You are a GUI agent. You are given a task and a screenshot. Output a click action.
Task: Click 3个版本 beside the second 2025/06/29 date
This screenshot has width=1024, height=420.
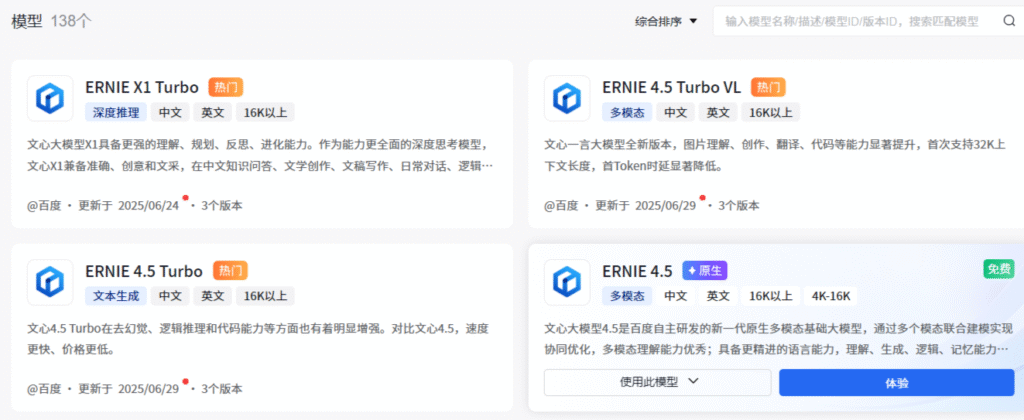coord(221,389)
